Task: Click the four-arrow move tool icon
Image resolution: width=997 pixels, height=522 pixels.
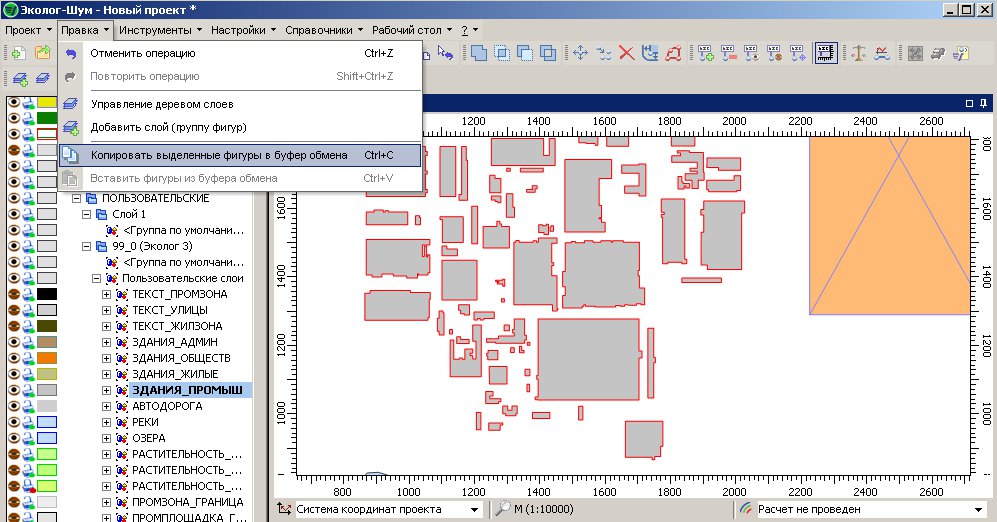Action: tap(580, 53)
